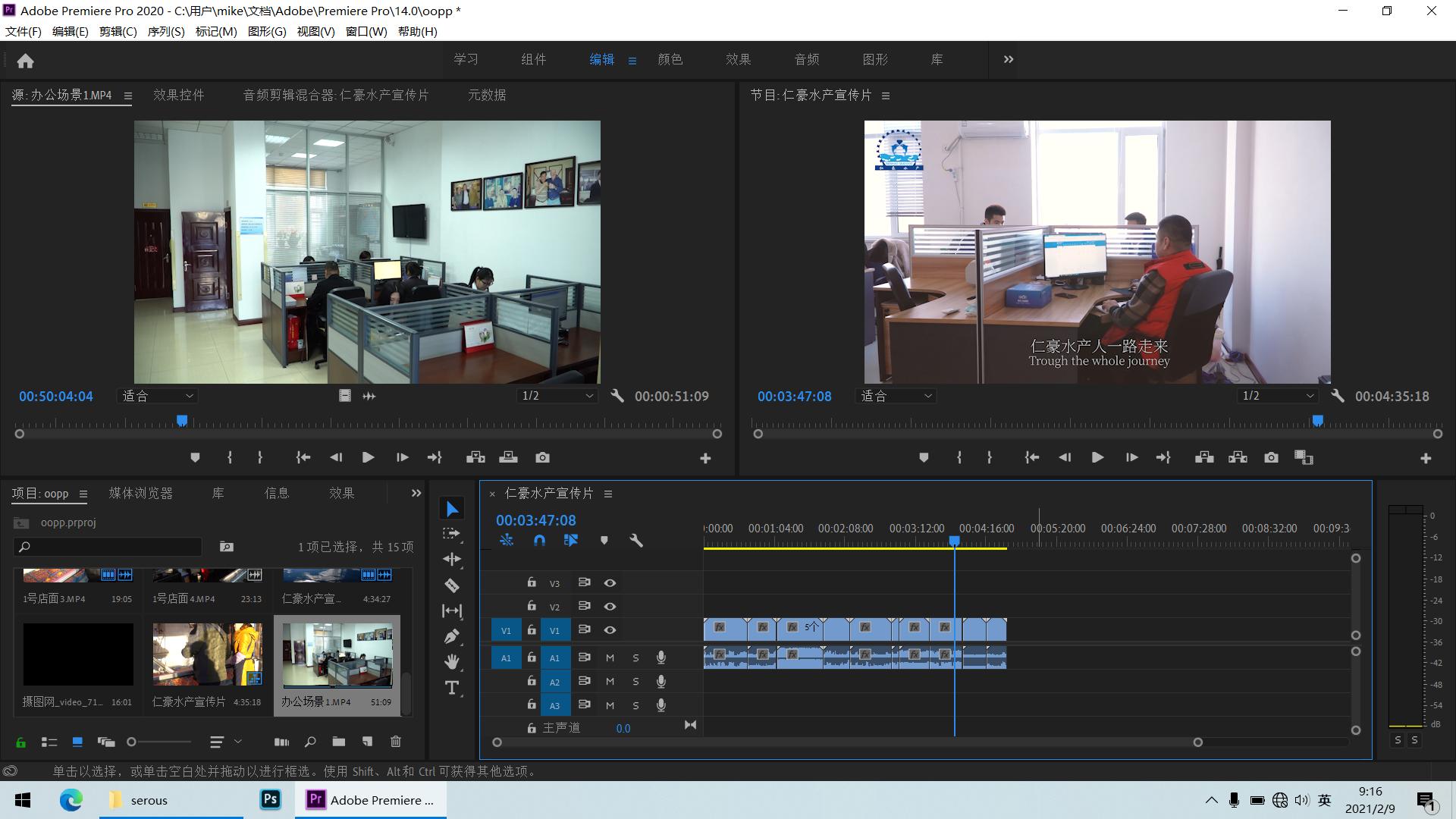Select the Type tool
The height and width of the screenshot is (819, 1456).
(x=452, y=688)
